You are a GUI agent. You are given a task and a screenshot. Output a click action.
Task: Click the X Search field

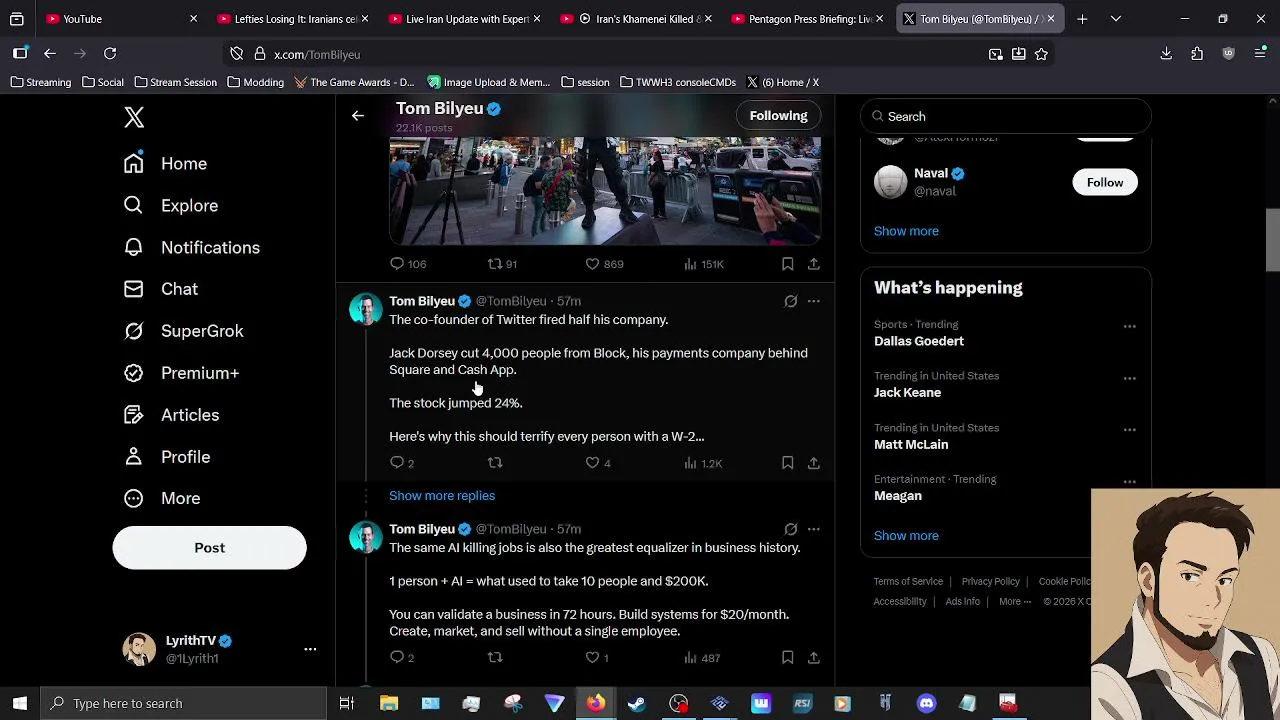[x=1005, y=116]
